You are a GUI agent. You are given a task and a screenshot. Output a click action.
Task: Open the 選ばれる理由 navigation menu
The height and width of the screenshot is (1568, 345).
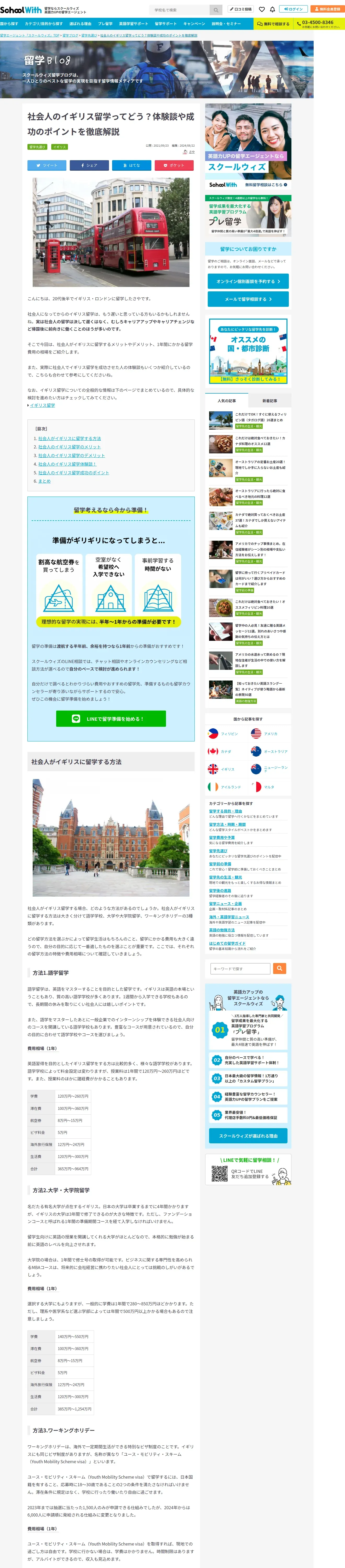80,24
